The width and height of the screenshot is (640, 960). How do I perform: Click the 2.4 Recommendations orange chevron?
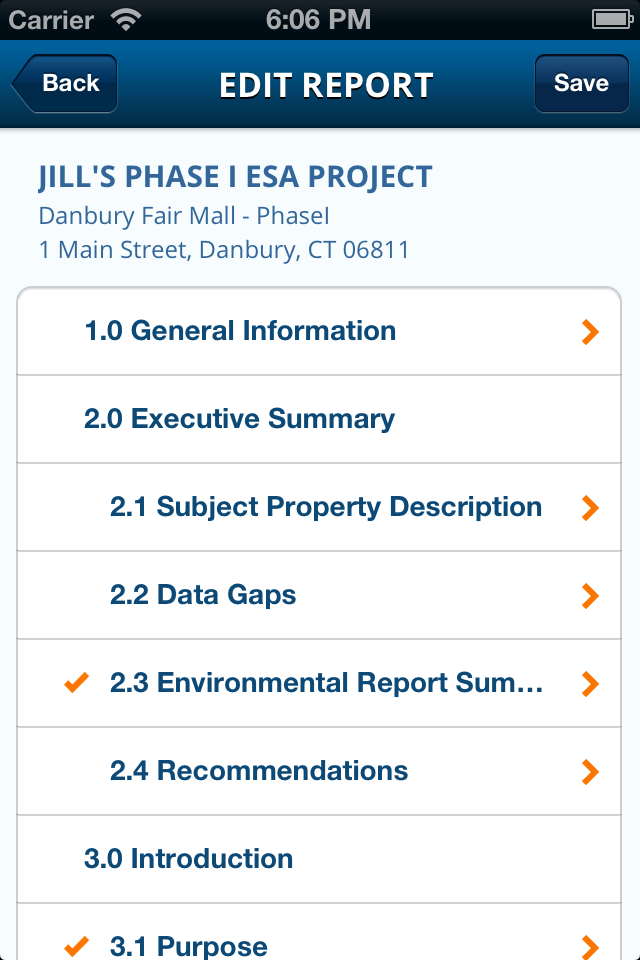(x=590, y=772)
